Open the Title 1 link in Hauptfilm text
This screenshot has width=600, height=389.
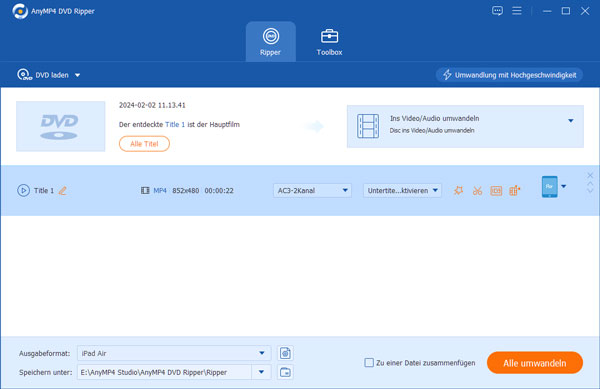(x=175, y=124)
